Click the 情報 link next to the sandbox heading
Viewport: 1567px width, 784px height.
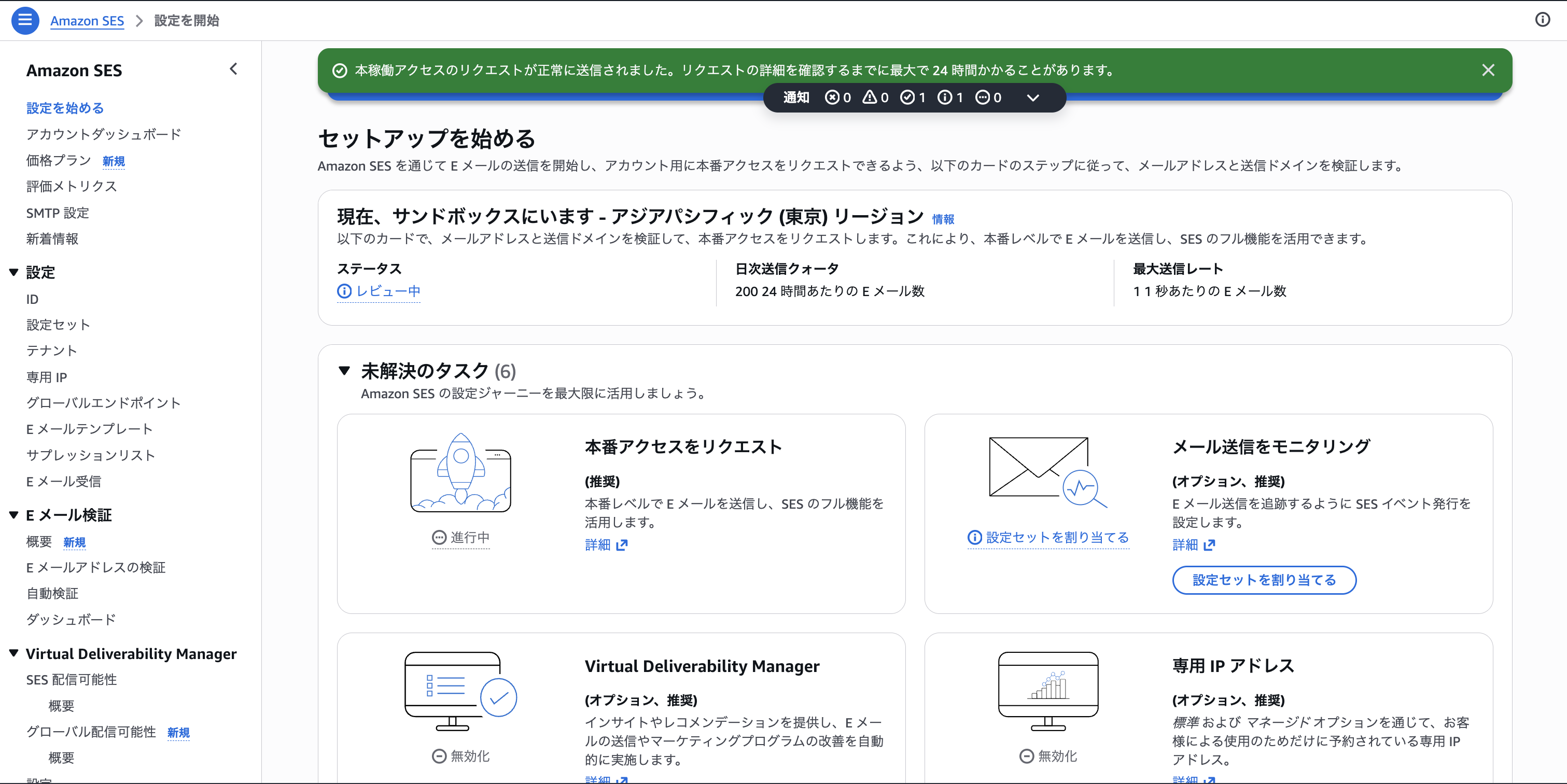coord(943,219)
